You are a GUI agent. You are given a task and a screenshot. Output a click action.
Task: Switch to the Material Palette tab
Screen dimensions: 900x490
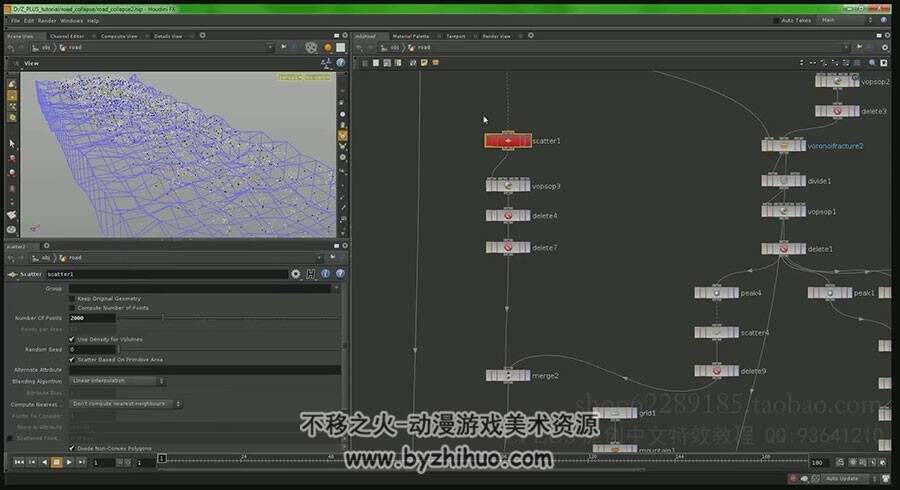pos(410,36)
